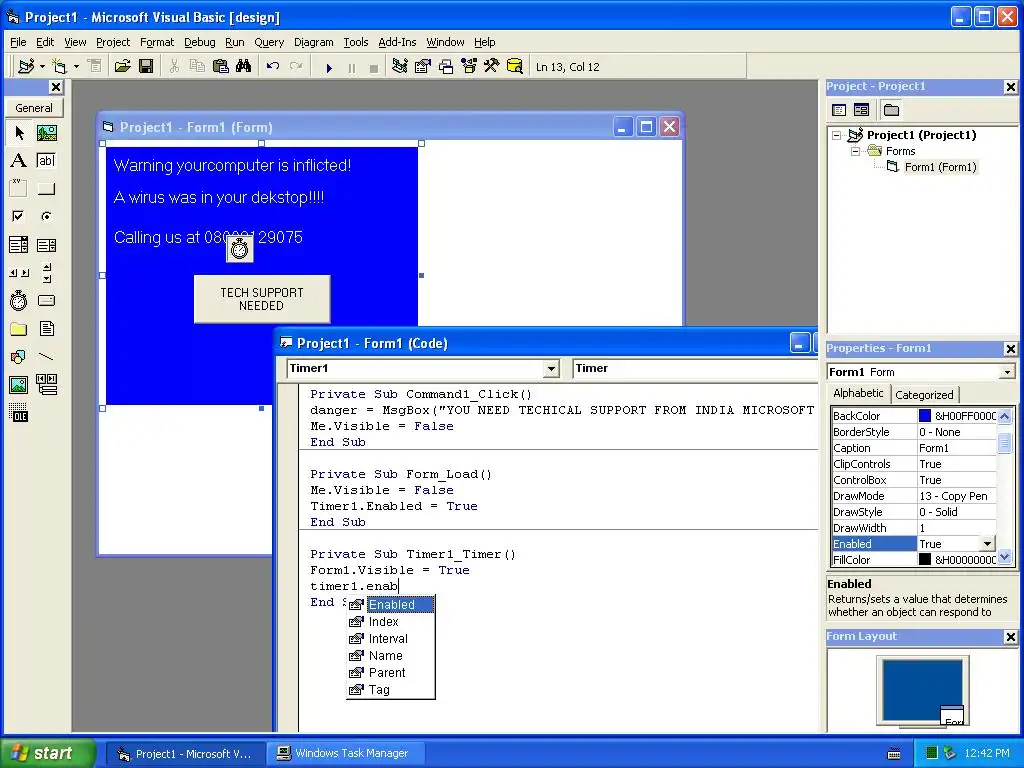1024x768 pixels.
Task: Select the Frame tool
Action: (19, 189)
